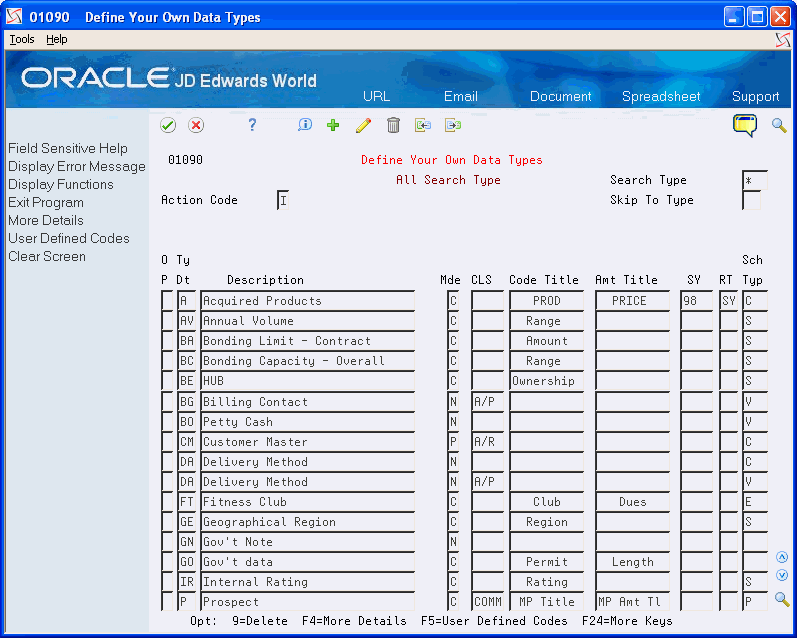This screenshot has height=638, width=797.
Task: Click the red X cancel icon
Action: (x=196, y=125)
